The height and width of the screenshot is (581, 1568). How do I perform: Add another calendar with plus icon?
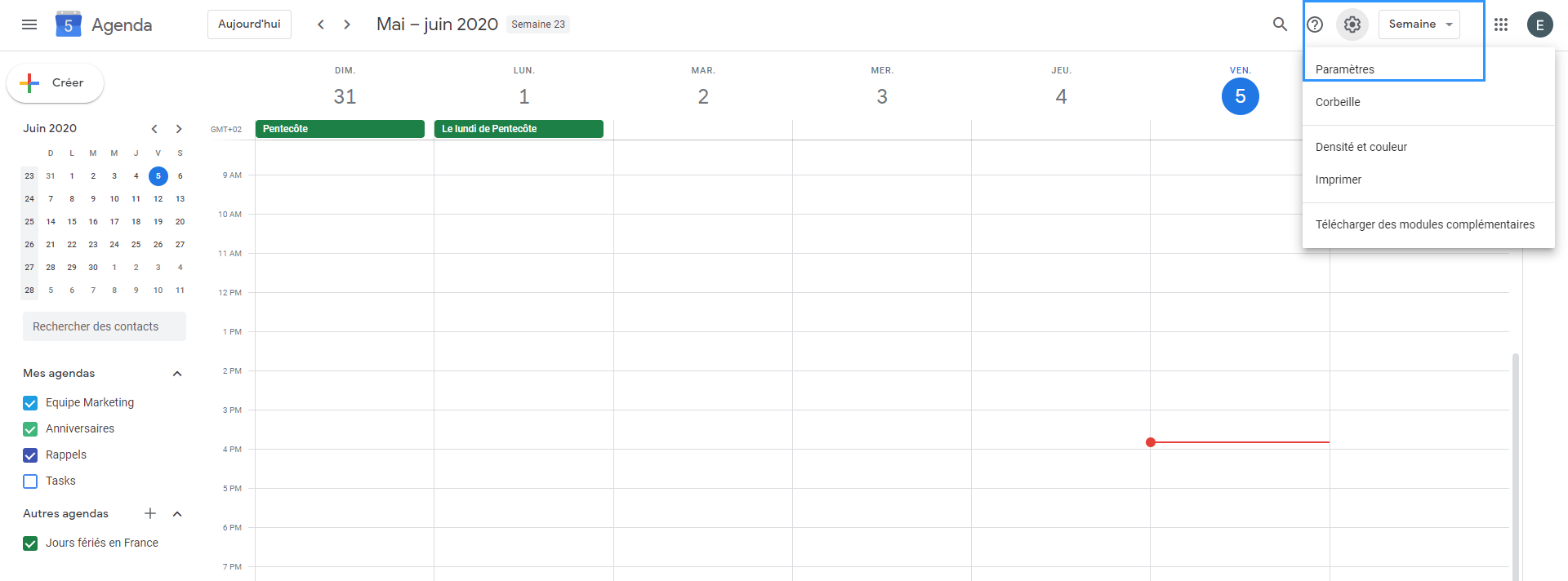(150, 513)
